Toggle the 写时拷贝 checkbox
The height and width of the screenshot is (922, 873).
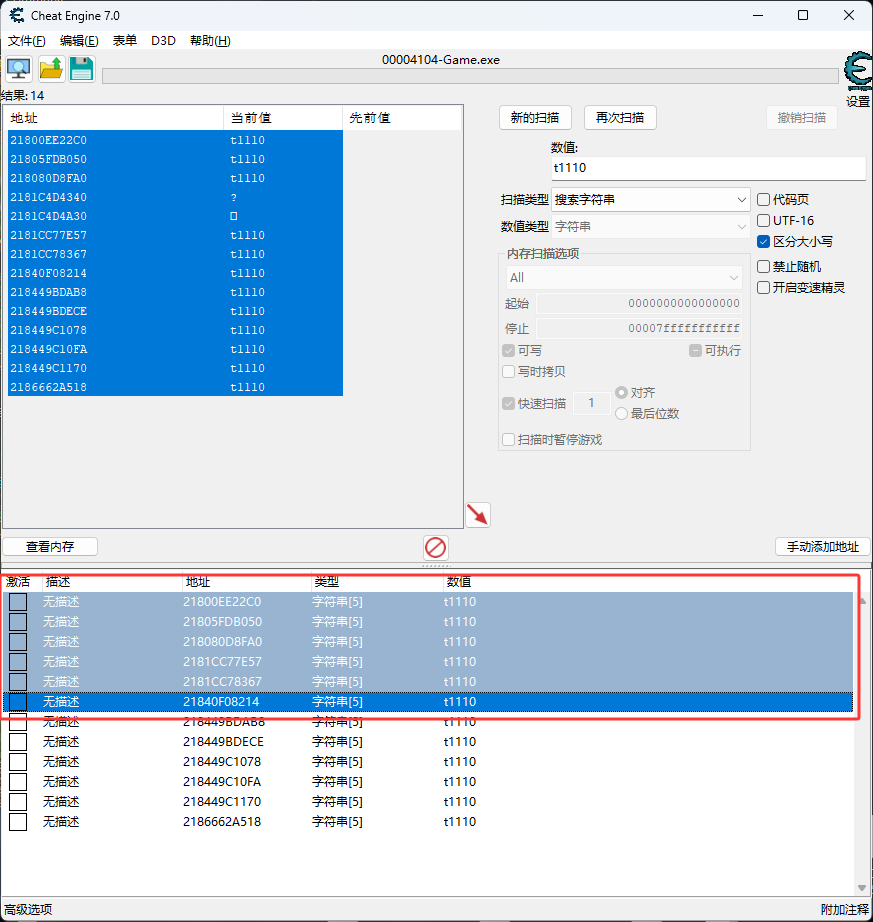click(x=509, y=372)
